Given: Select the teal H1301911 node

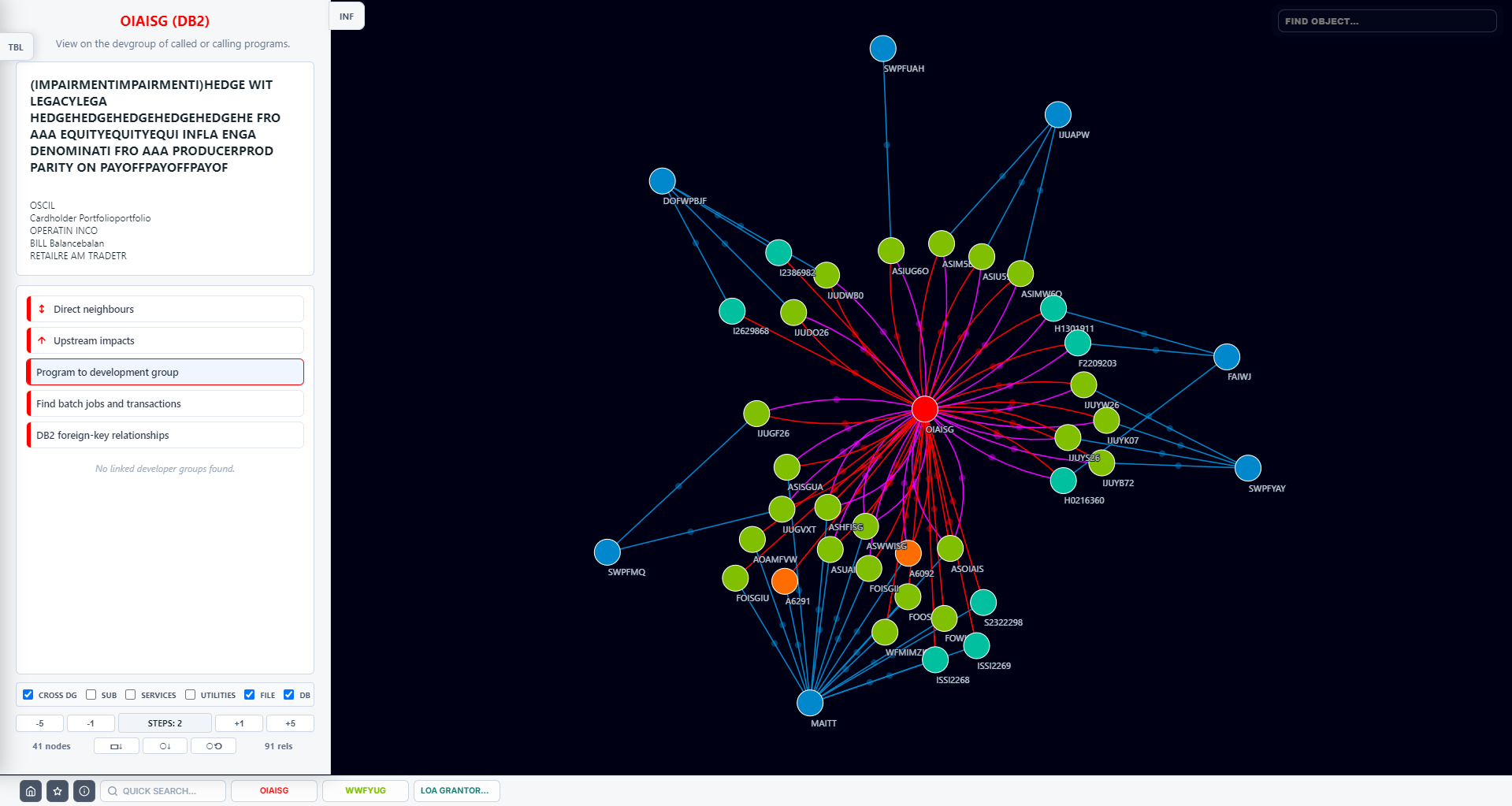Looking at the screenshot, I should pyautogui.click(x=1053, y=308).
